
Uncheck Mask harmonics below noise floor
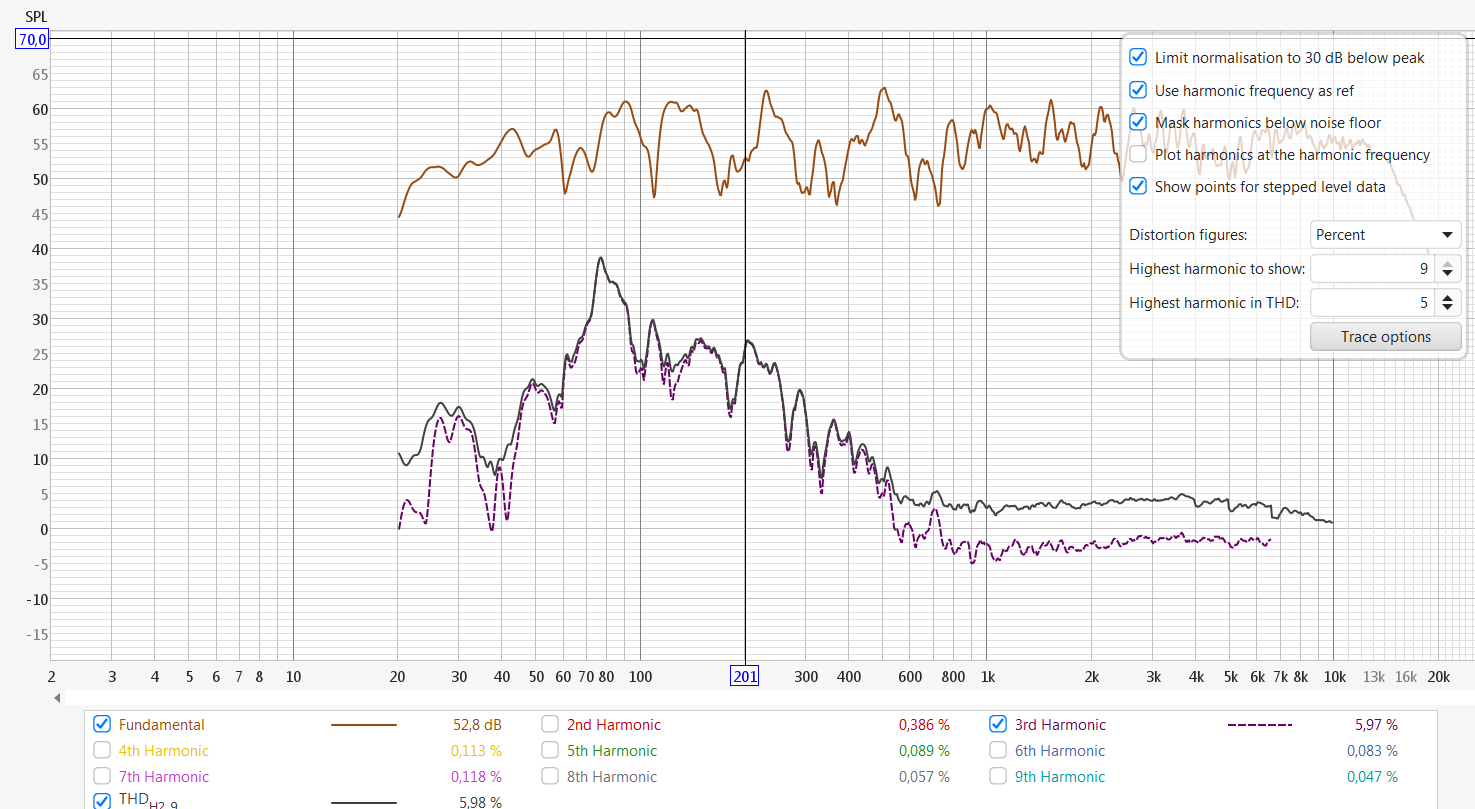[1138, 122]
